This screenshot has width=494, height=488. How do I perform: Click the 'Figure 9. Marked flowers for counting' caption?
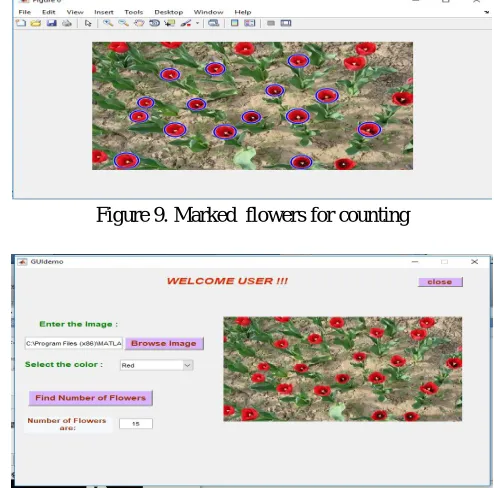pos(253,215)
